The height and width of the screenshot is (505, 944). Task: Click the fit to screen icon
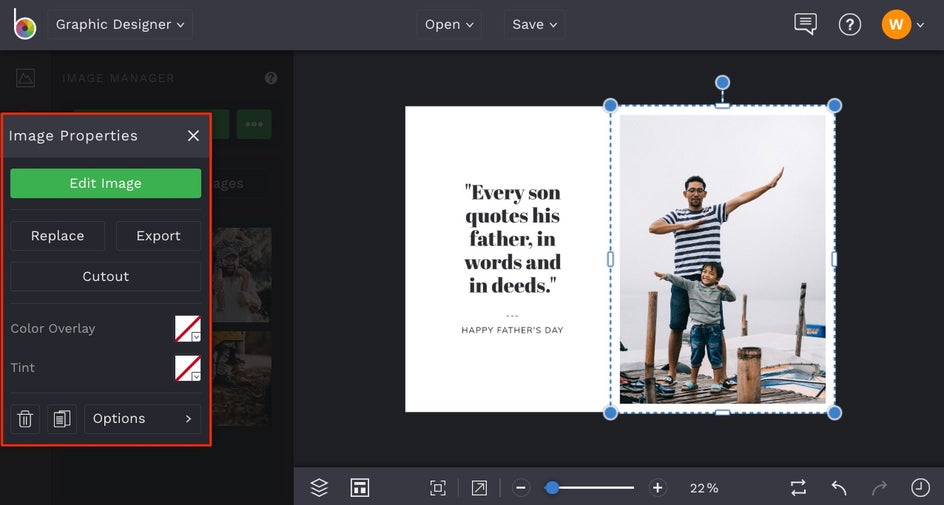point(437,488)
